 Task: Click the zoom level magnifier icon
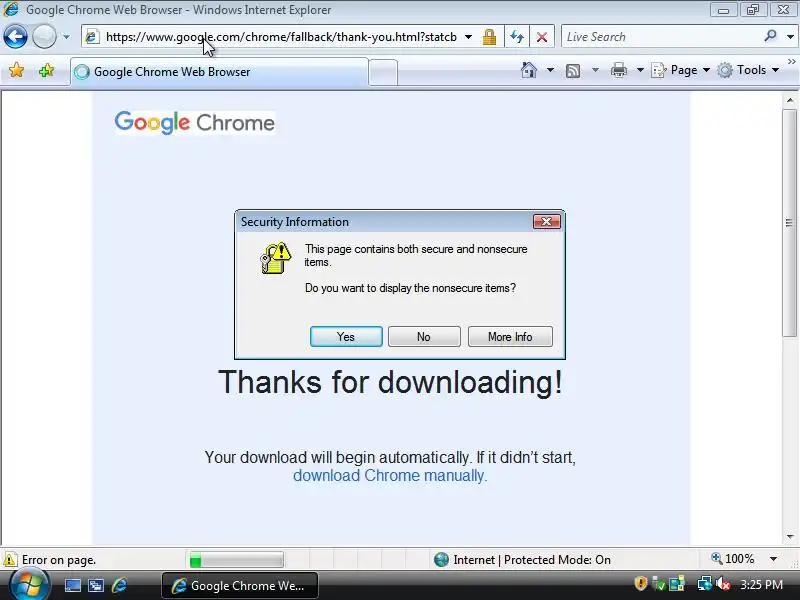(x=716, y=559)
